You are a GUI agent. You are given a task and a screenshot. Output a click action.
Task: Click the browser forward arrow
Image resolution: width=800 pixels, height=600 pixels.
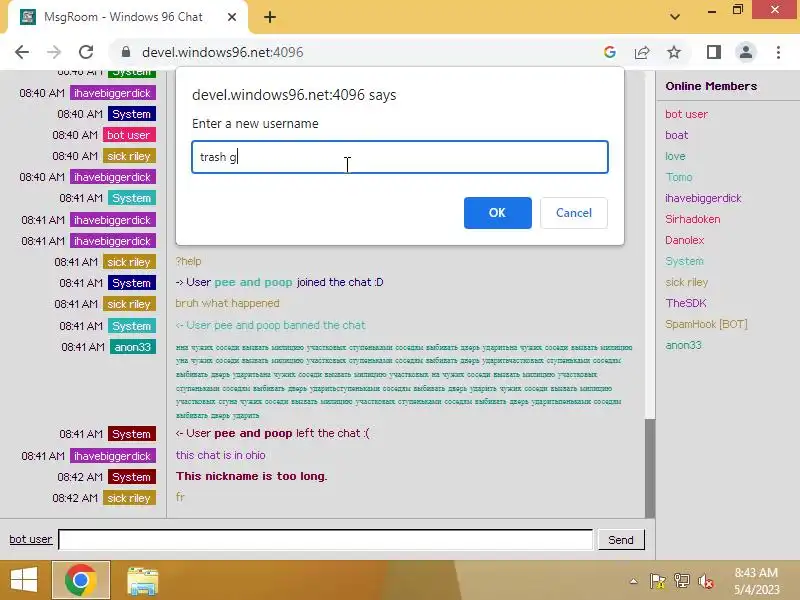[54, 52]
